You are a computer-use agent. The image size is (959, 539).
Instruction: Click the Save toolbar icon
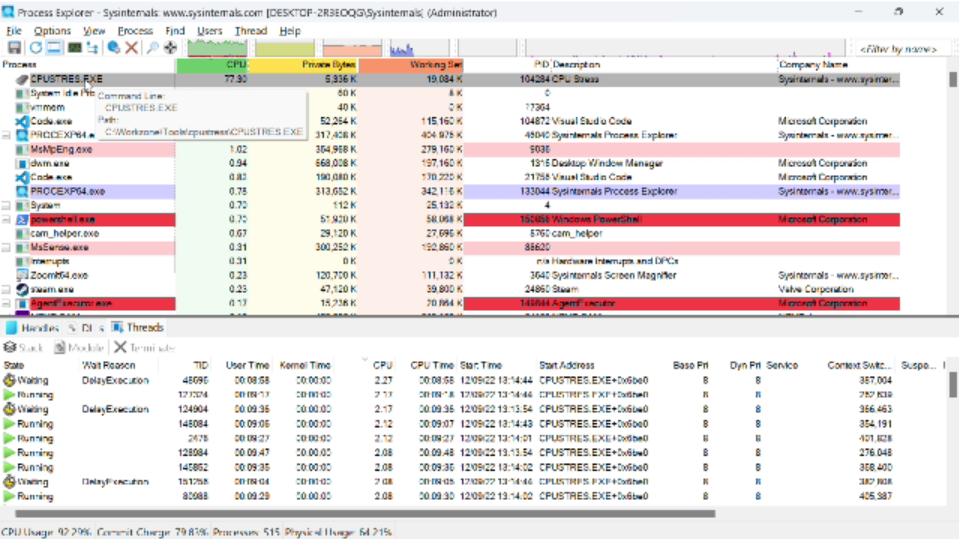point(14,48)
